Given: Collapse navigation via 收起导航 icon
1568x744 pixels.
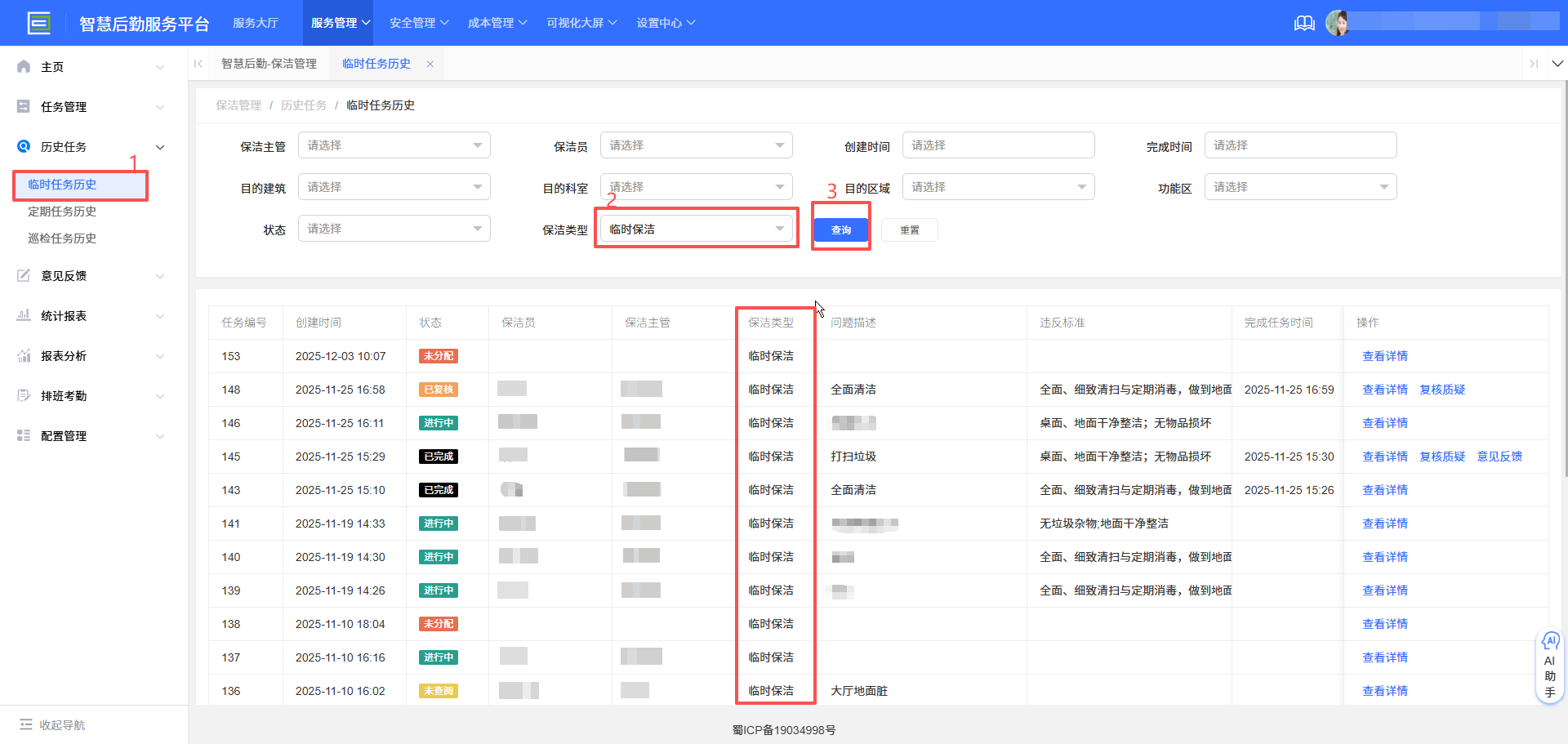Looking at the screenshot, I should (x=28, y=724).
